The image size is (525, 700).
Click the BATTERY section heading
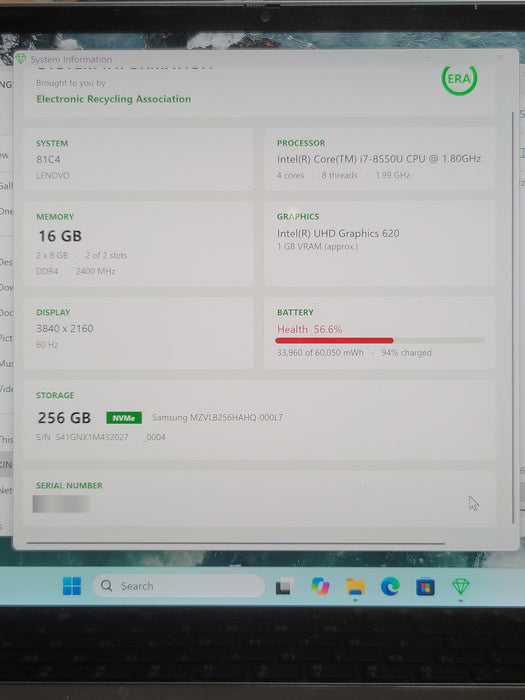tap(295, 312)
